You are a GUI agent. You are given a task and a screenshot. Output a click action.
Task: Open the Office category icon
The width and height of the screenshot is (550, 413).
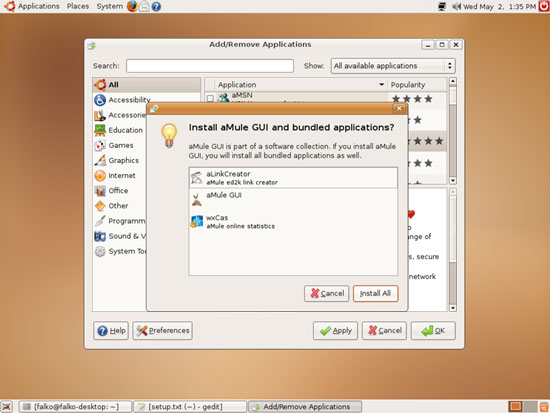[x=100, y=191]
